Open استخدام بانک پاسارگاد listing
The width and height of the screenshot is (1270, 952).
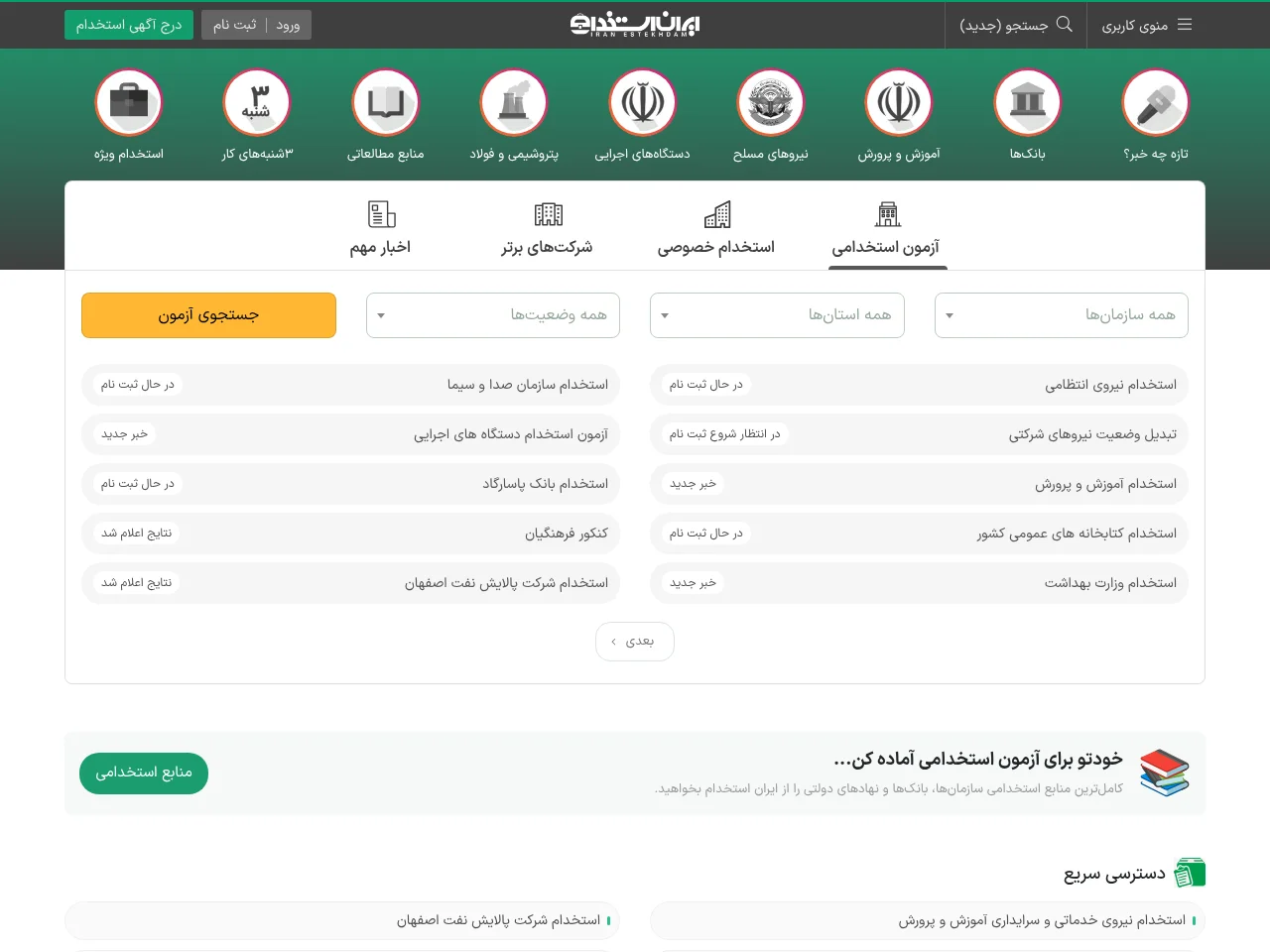(x=350, y=484)
